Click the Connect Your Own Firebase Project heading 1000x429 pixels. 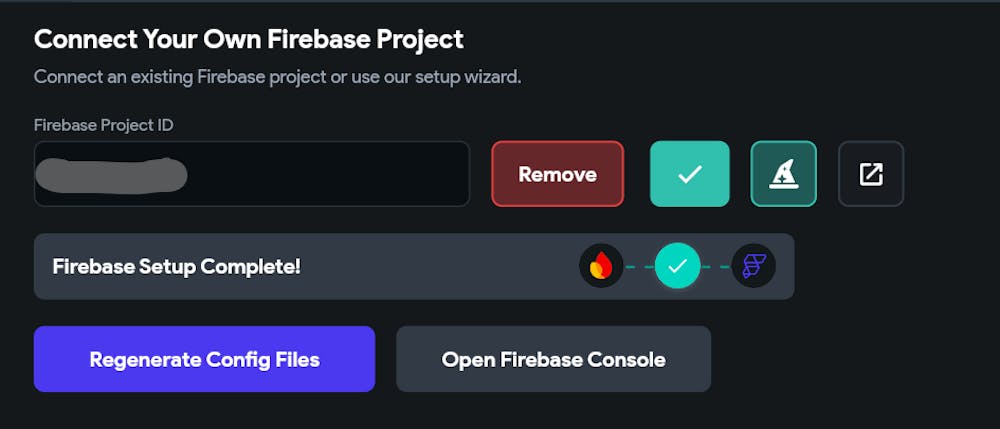point(249,40)
